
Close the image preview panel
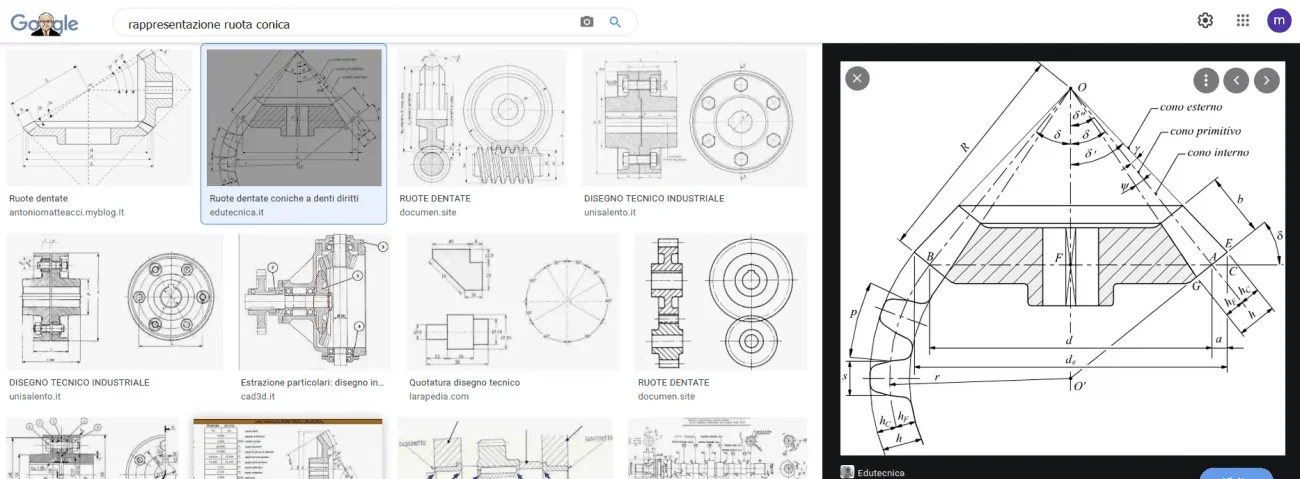coord(857,79)
